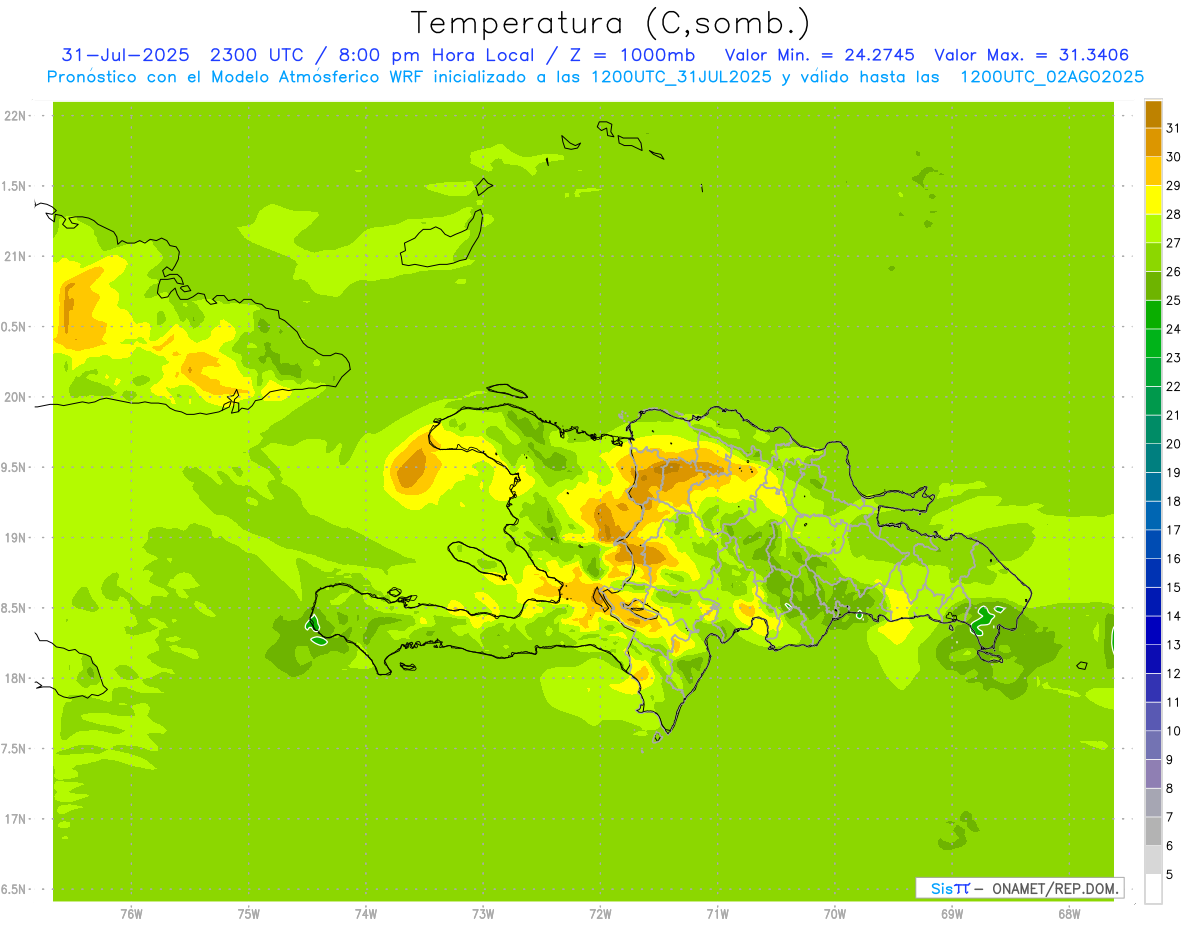Click the colorbar value label '24'

click(1174, 329)
